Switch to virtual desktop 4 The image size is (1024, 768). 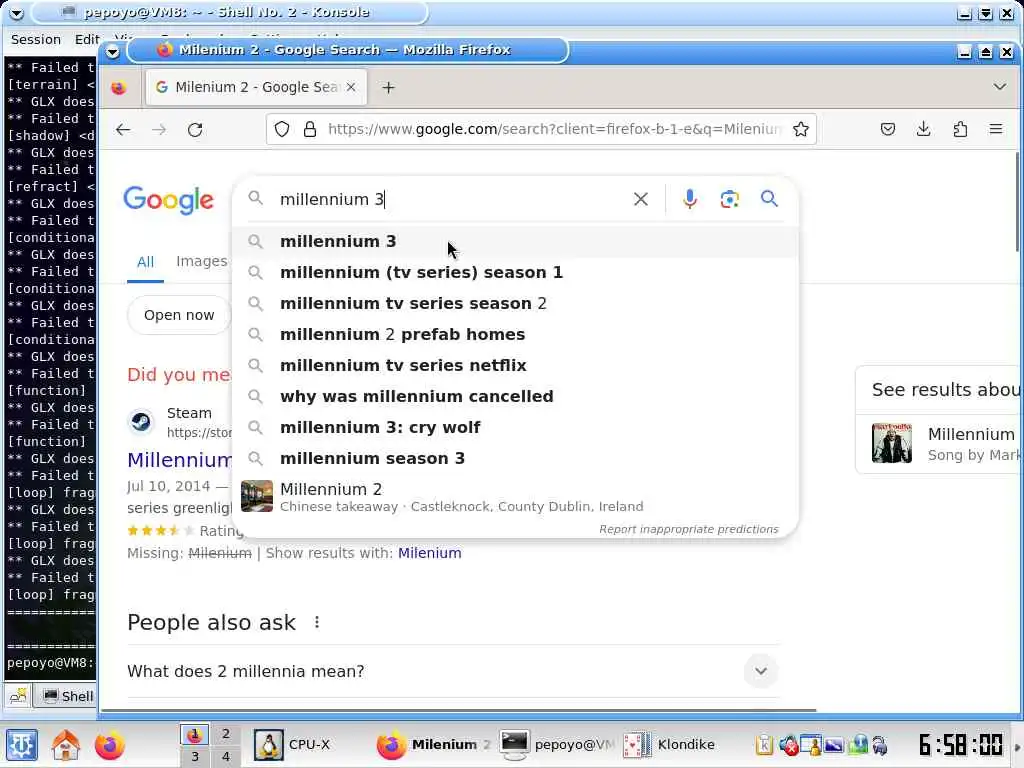coord(225,757)
